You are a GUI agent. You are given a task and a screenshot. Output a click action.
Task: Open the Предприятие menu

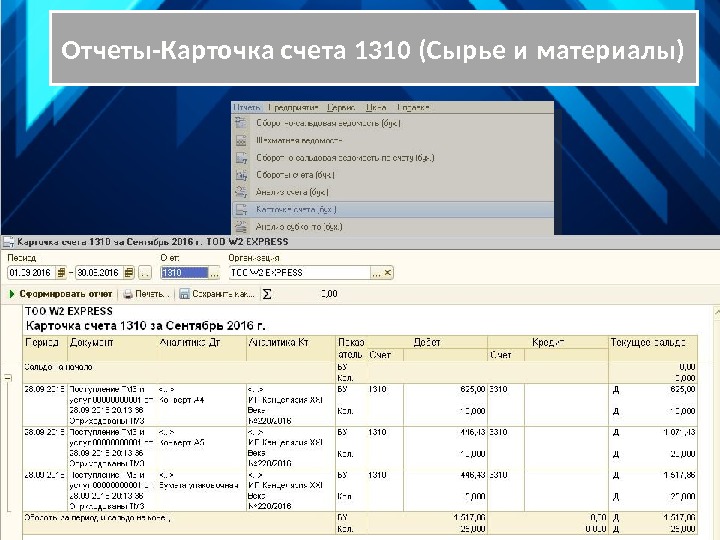pos(293,107)
